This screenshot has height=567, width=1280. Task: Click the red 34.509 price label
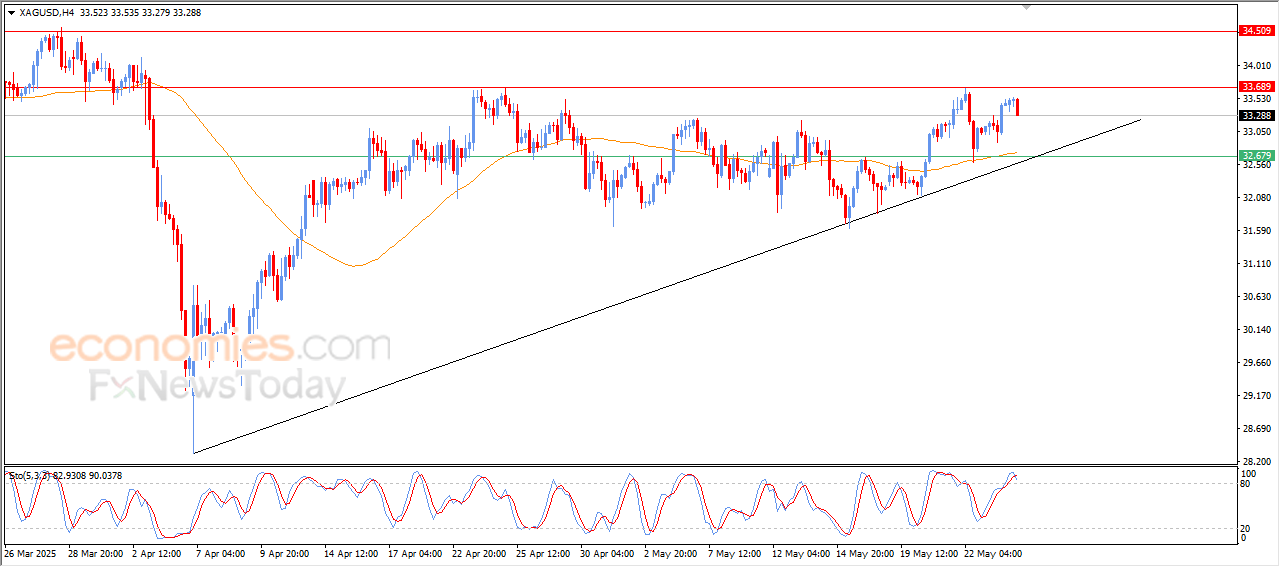pyautogui.click(x=1255, y=31)
